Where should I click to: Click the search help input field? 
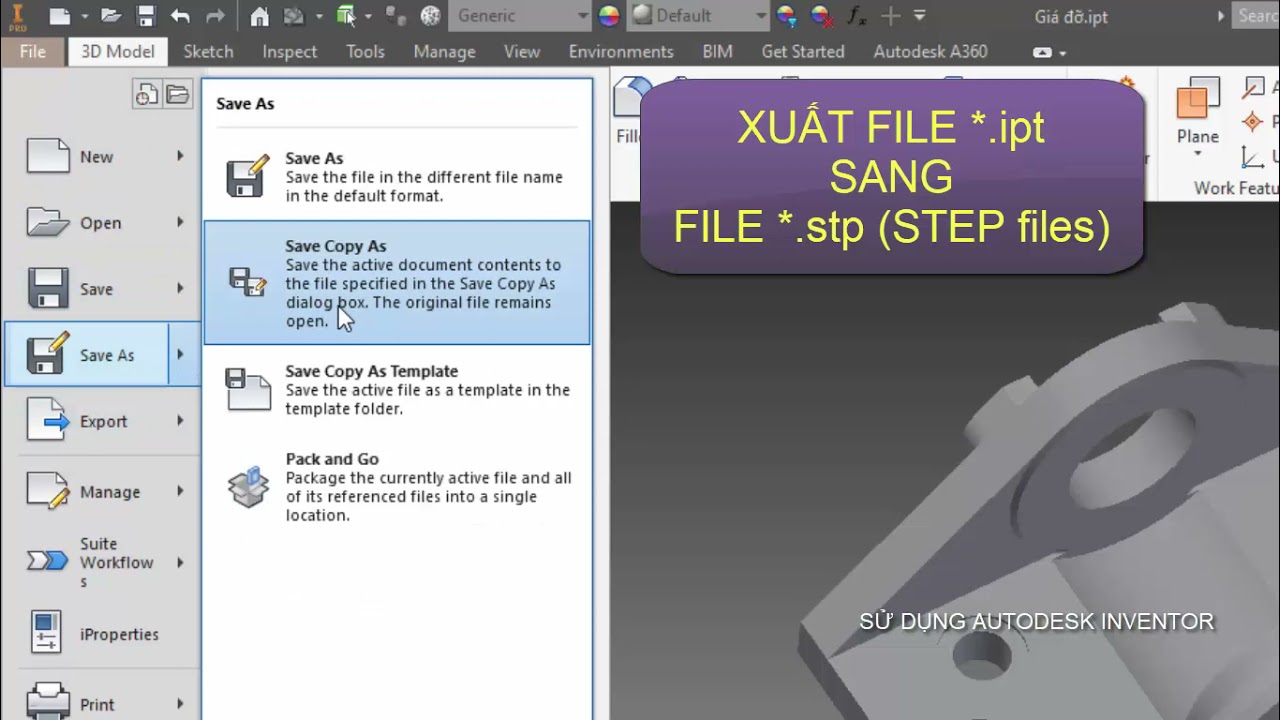point(1257,16)
